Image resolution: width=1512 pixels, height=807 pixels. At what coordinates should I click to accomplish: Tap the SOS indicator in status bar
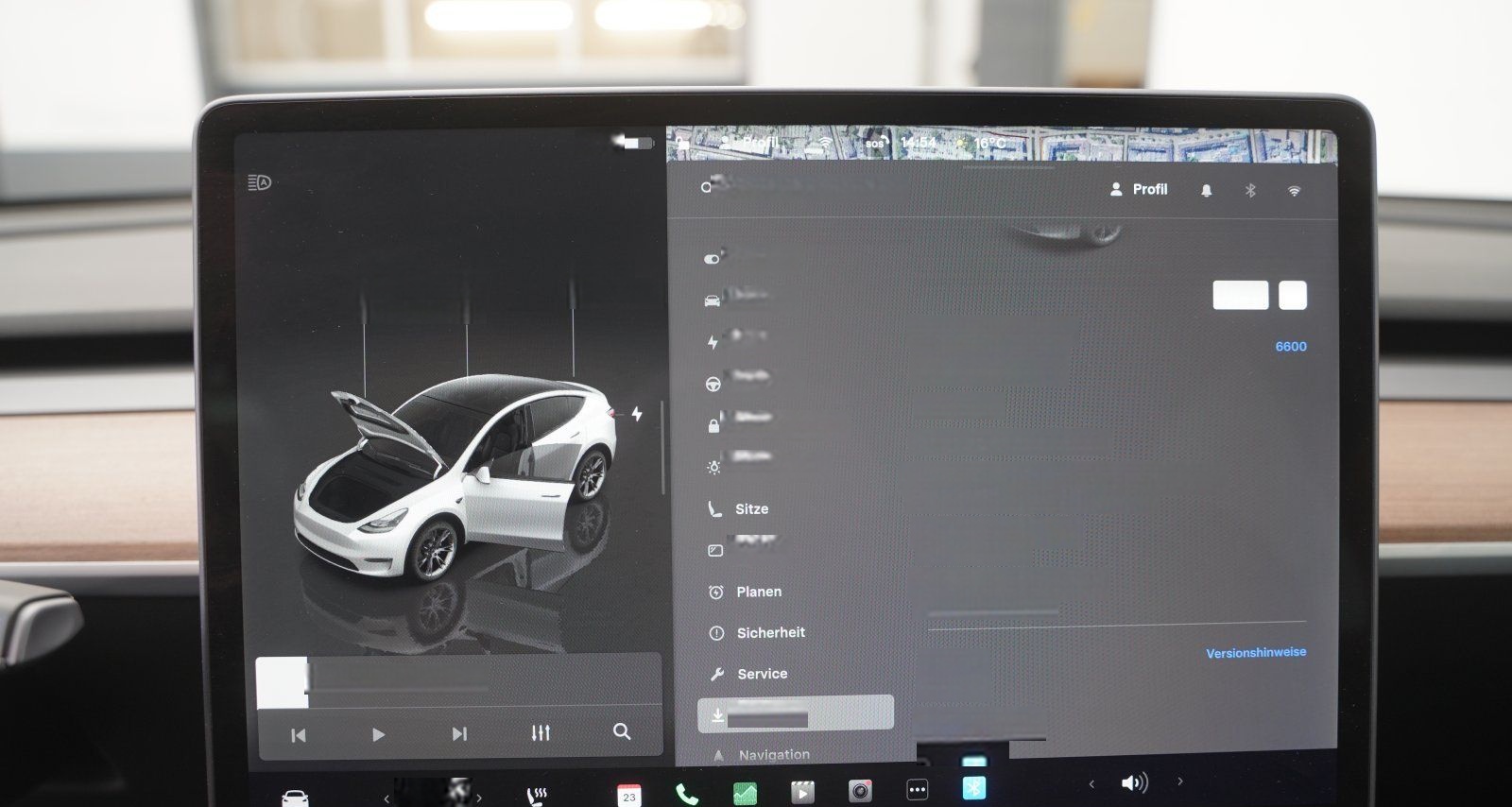point(876,144)
